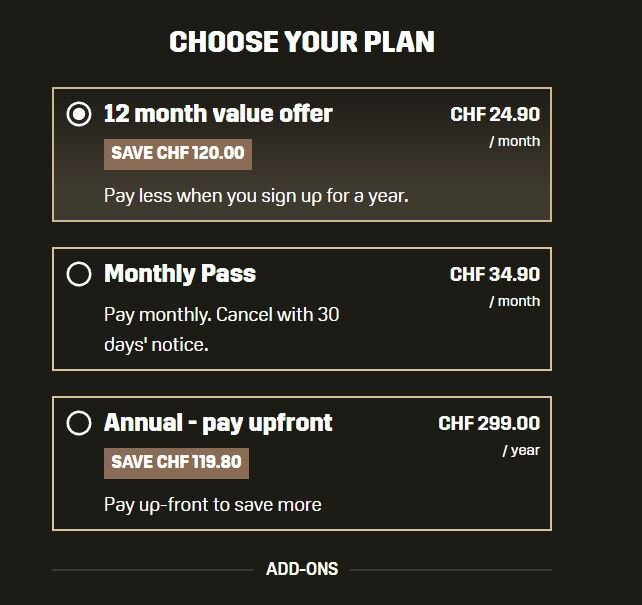This screenshot has height=605, width=642.
Task: Click '/ month' label under CHF 24.90
Action: (x=514, y=141)
